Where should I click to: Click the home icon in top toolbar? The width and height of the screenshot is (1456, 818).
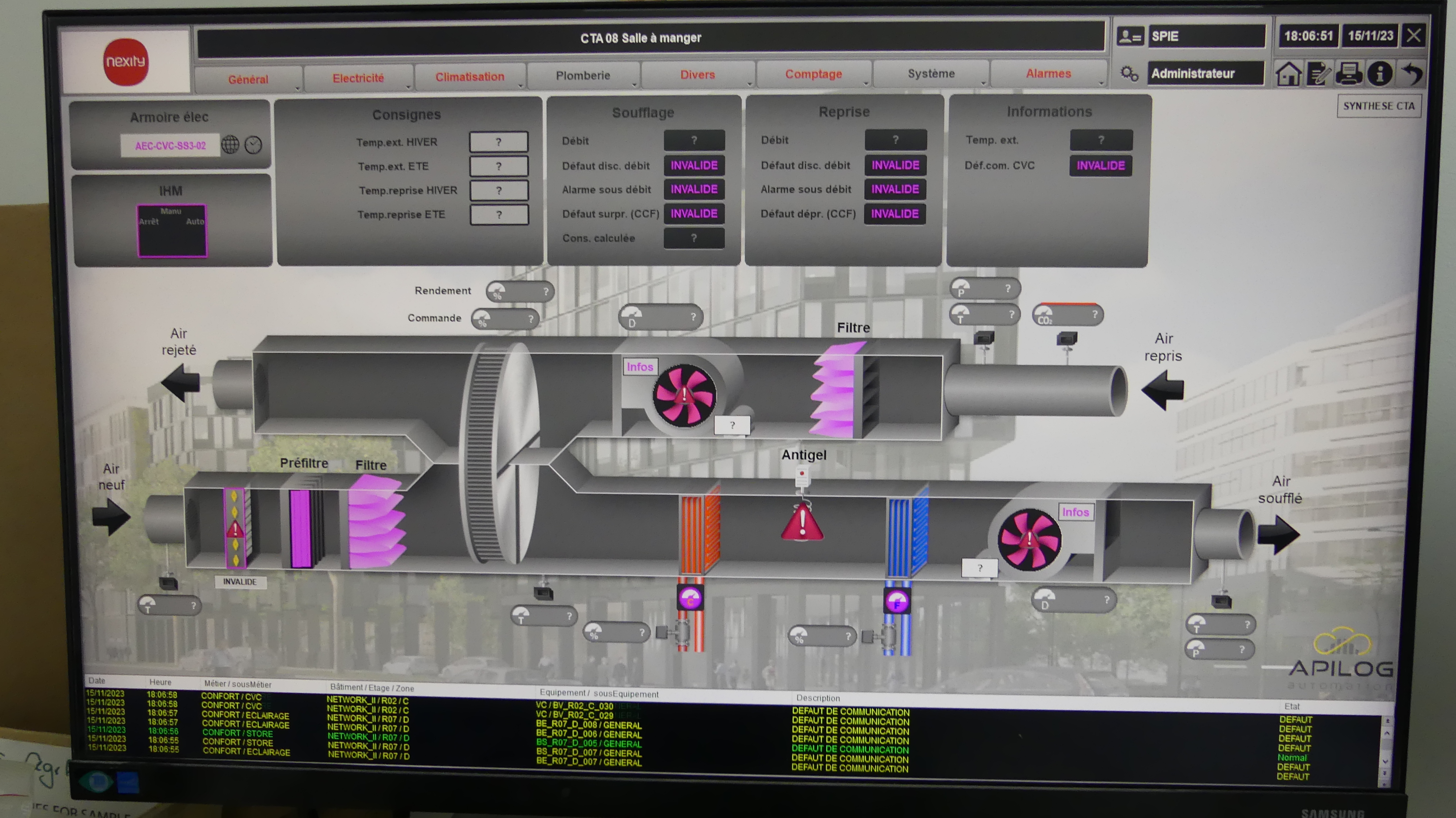coord(1288,74)
